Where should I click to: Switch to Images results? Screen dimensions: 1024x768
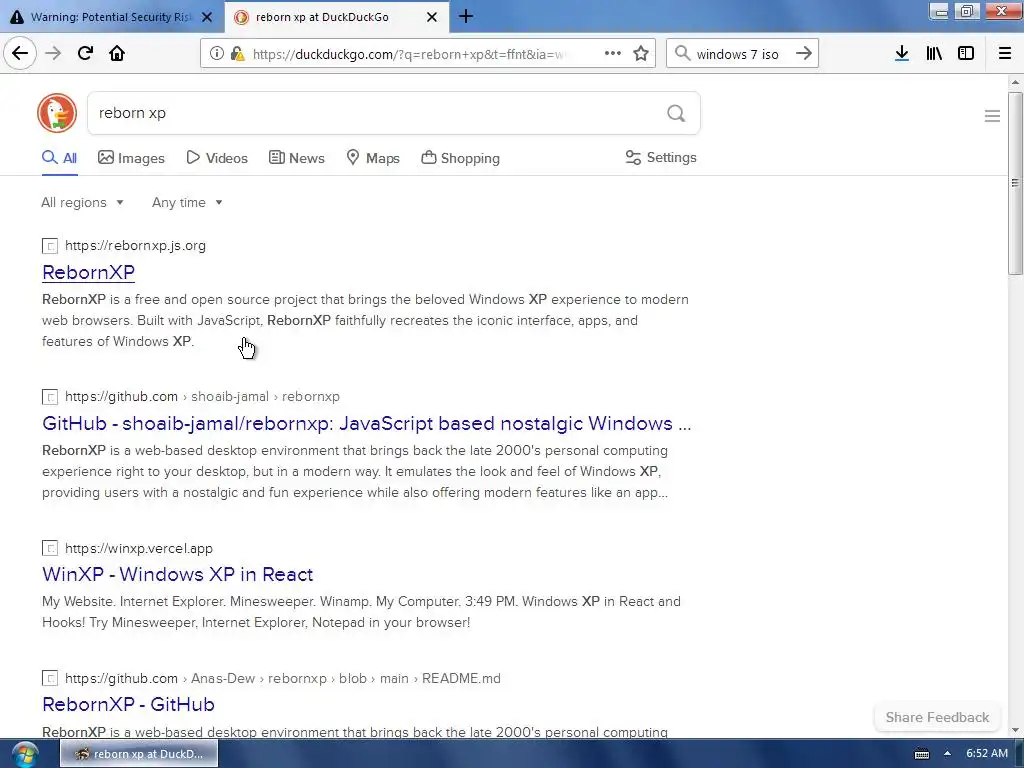click(x=131, y=158)
